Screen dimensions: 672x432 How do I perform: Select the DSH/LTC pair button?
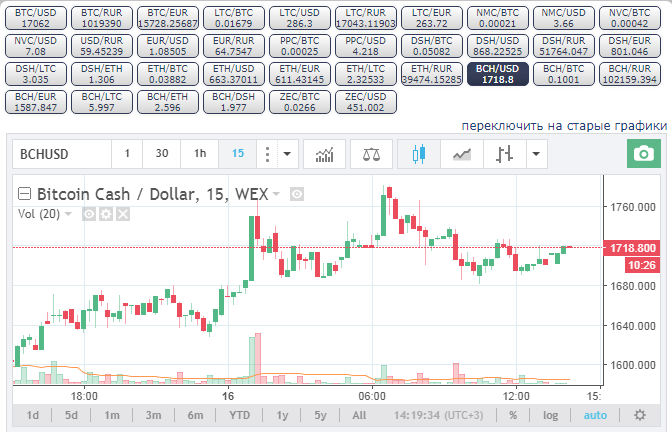[x=36, y=74]
